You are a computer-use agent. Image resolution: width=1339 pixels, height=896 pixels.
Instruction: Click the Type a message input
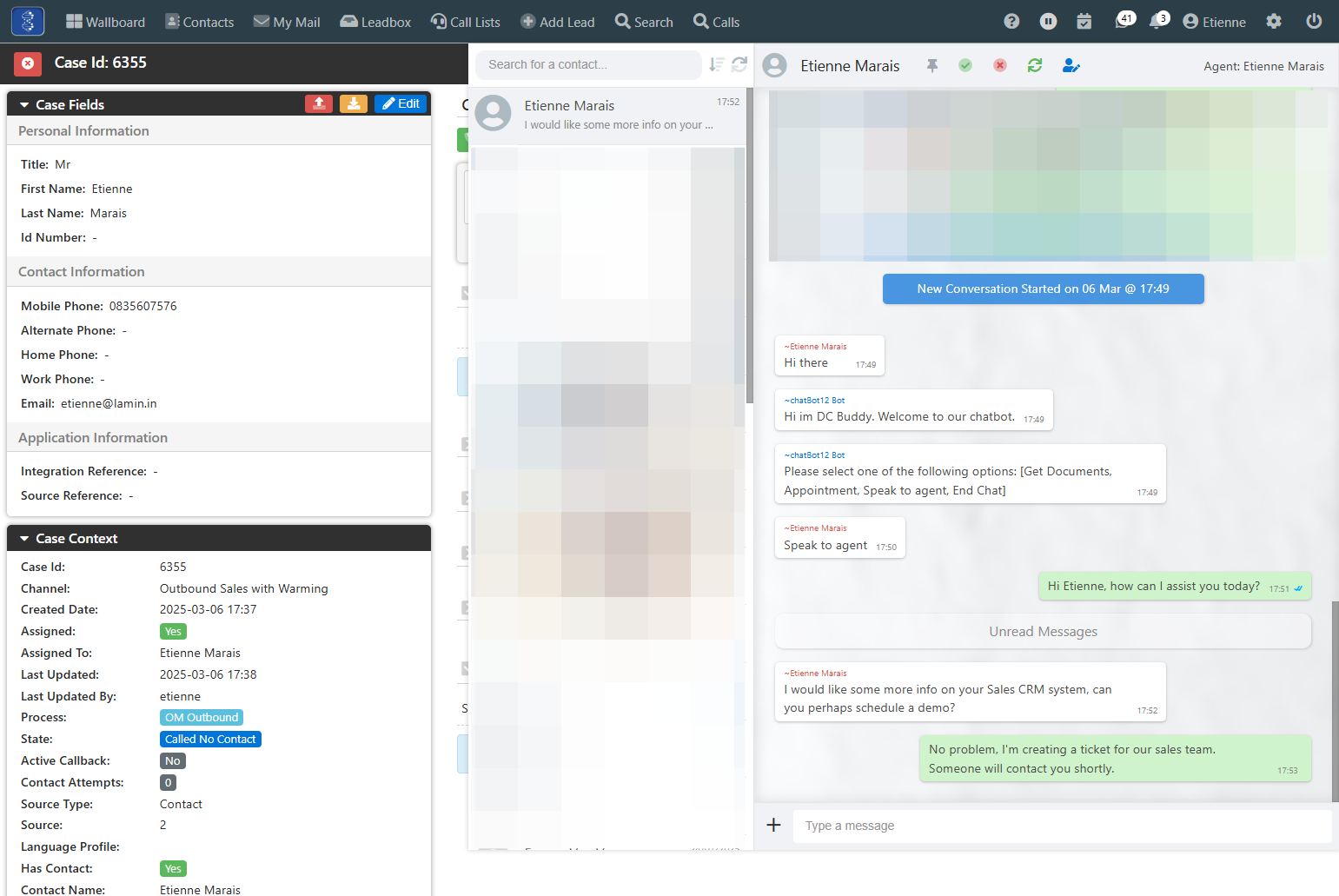(1062, 826)
